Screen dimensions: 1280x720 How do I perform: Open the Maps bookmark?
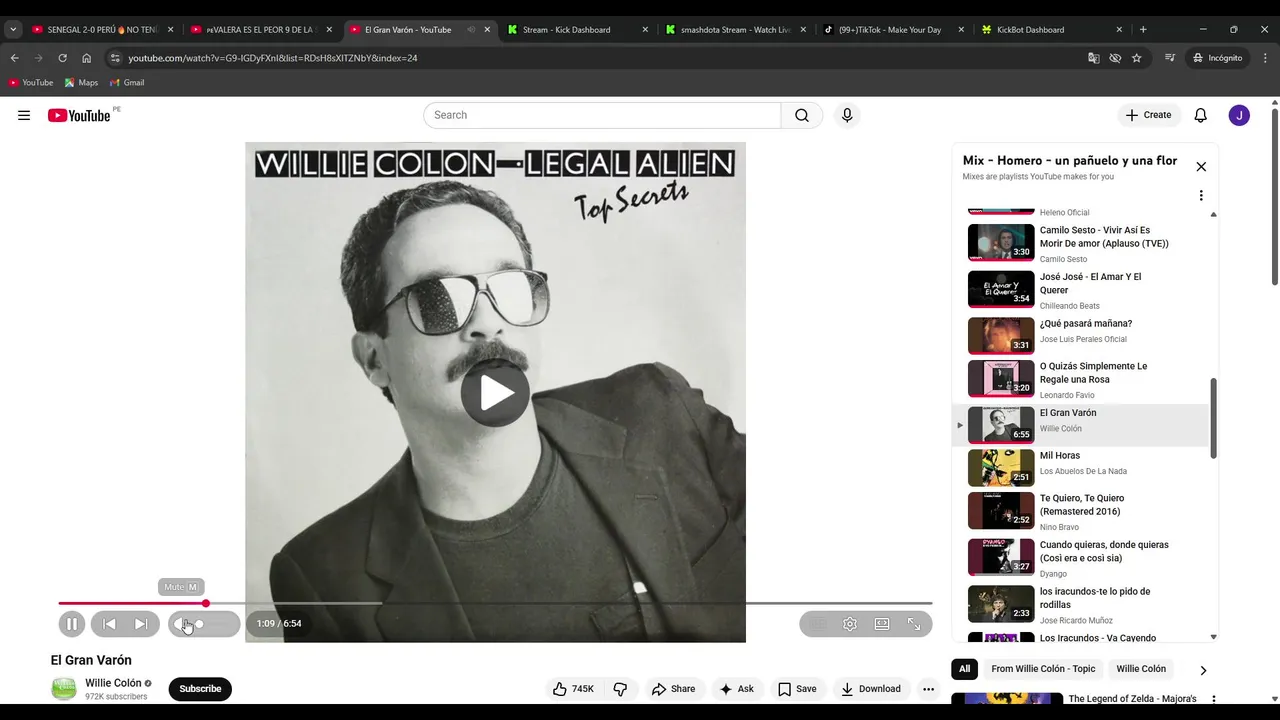[81, 83]
